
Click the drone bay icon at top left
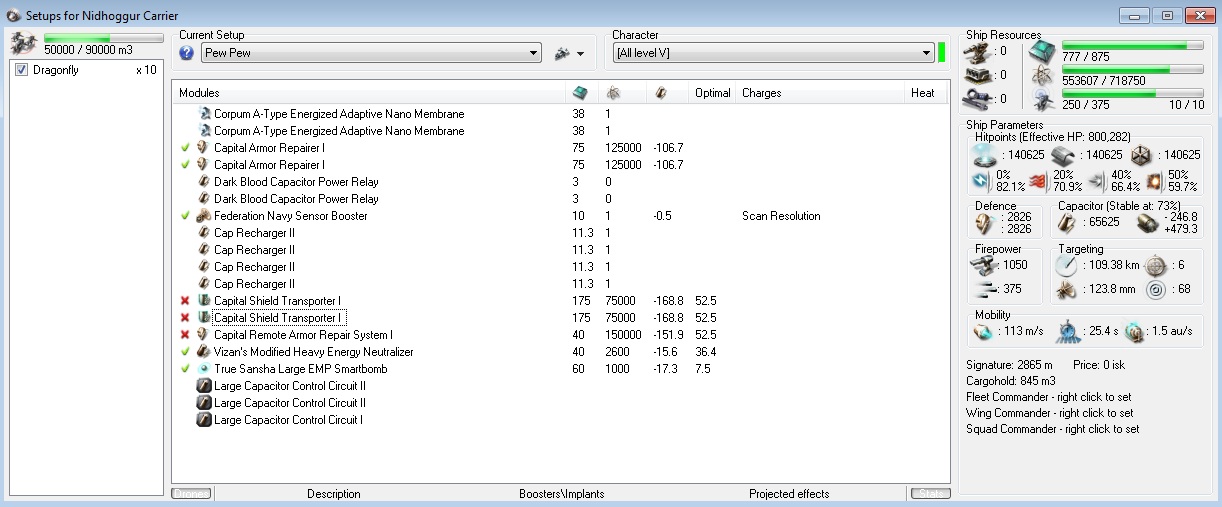(23, 44)
